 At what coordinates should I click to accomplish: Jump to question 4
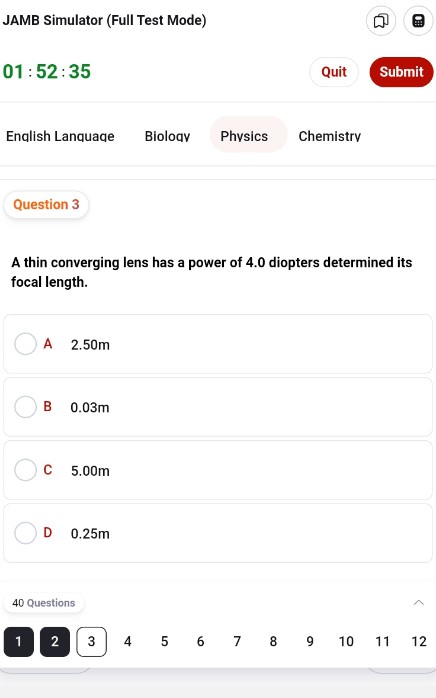click(x=128, y=641)
